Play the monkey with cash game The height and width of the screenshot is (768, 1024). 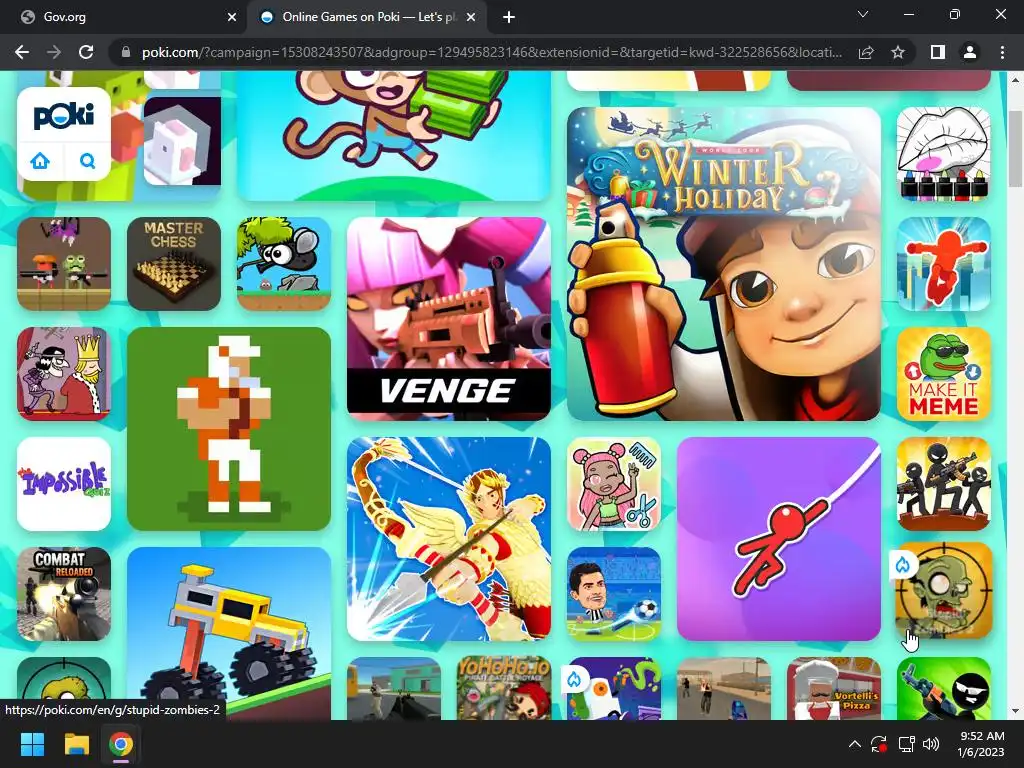(x=394, y=135)
